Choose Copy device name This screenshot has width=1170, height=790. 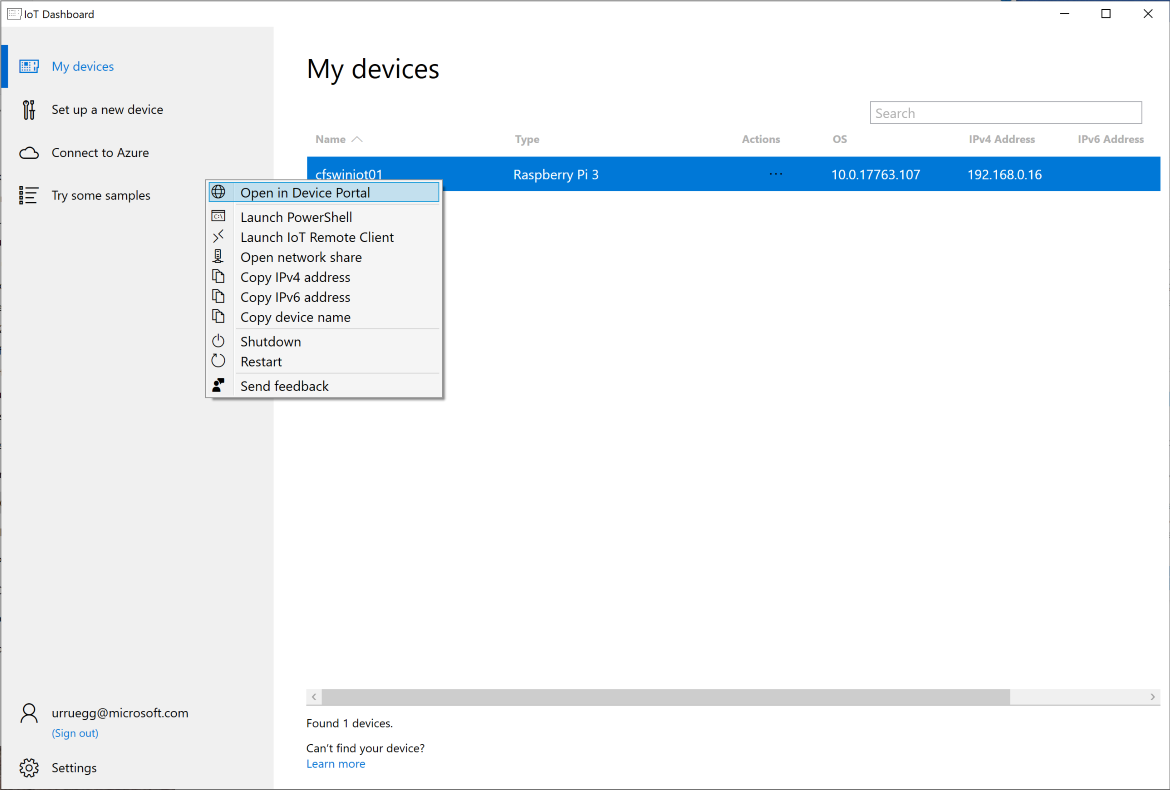tap(295, 318)
